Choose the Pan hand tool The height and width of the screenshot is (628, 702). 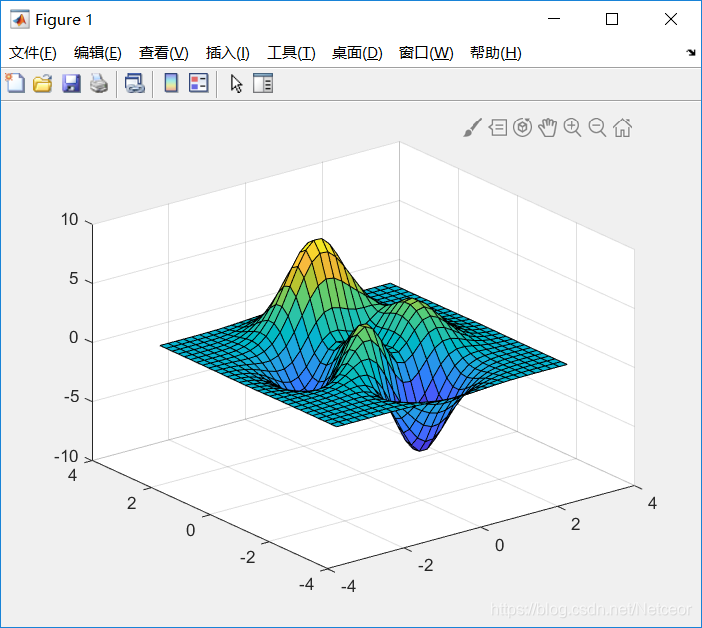pyautogui.click(x=548, y=128)
